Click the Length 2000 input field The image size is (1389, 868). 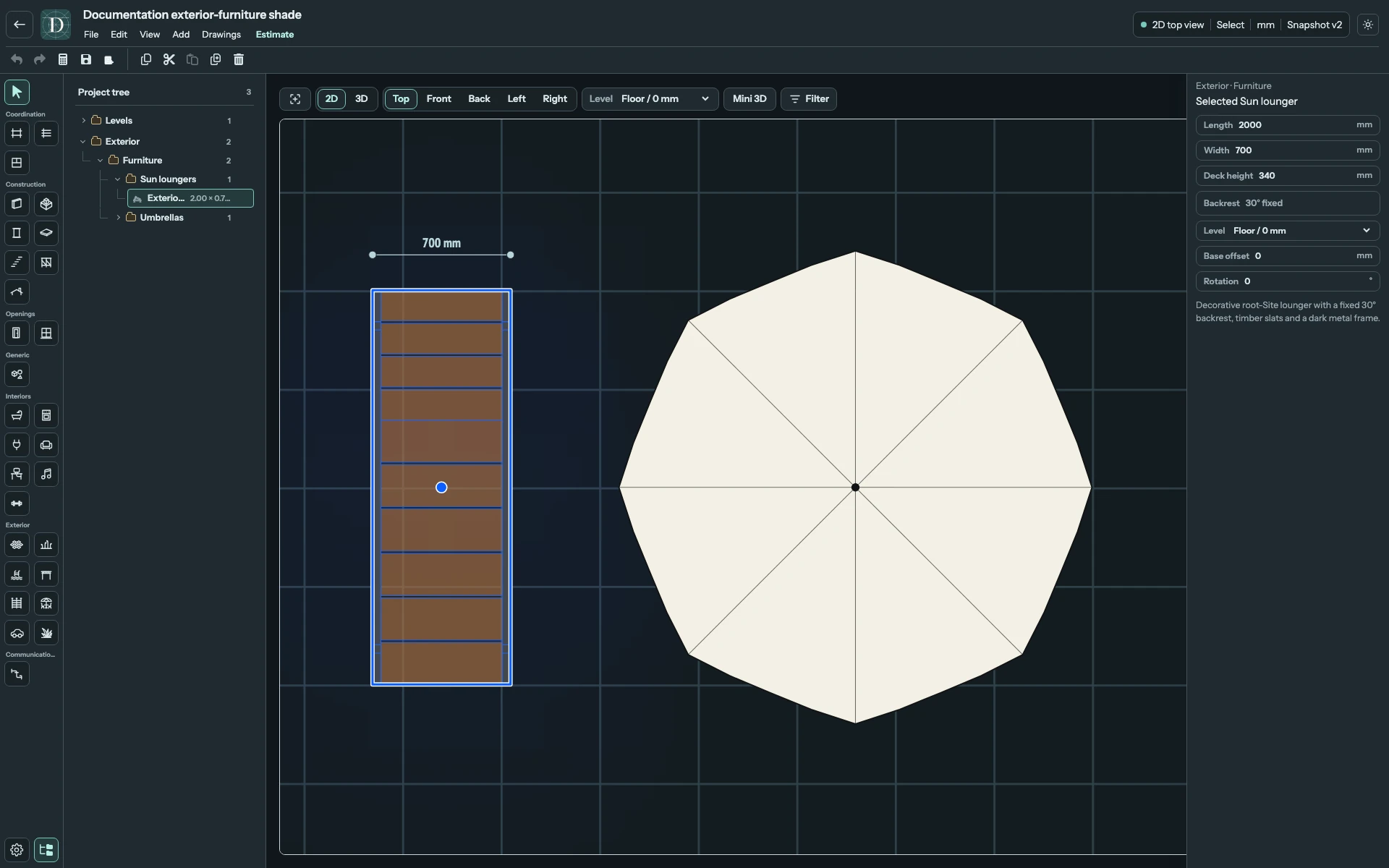coord(1288,125)
